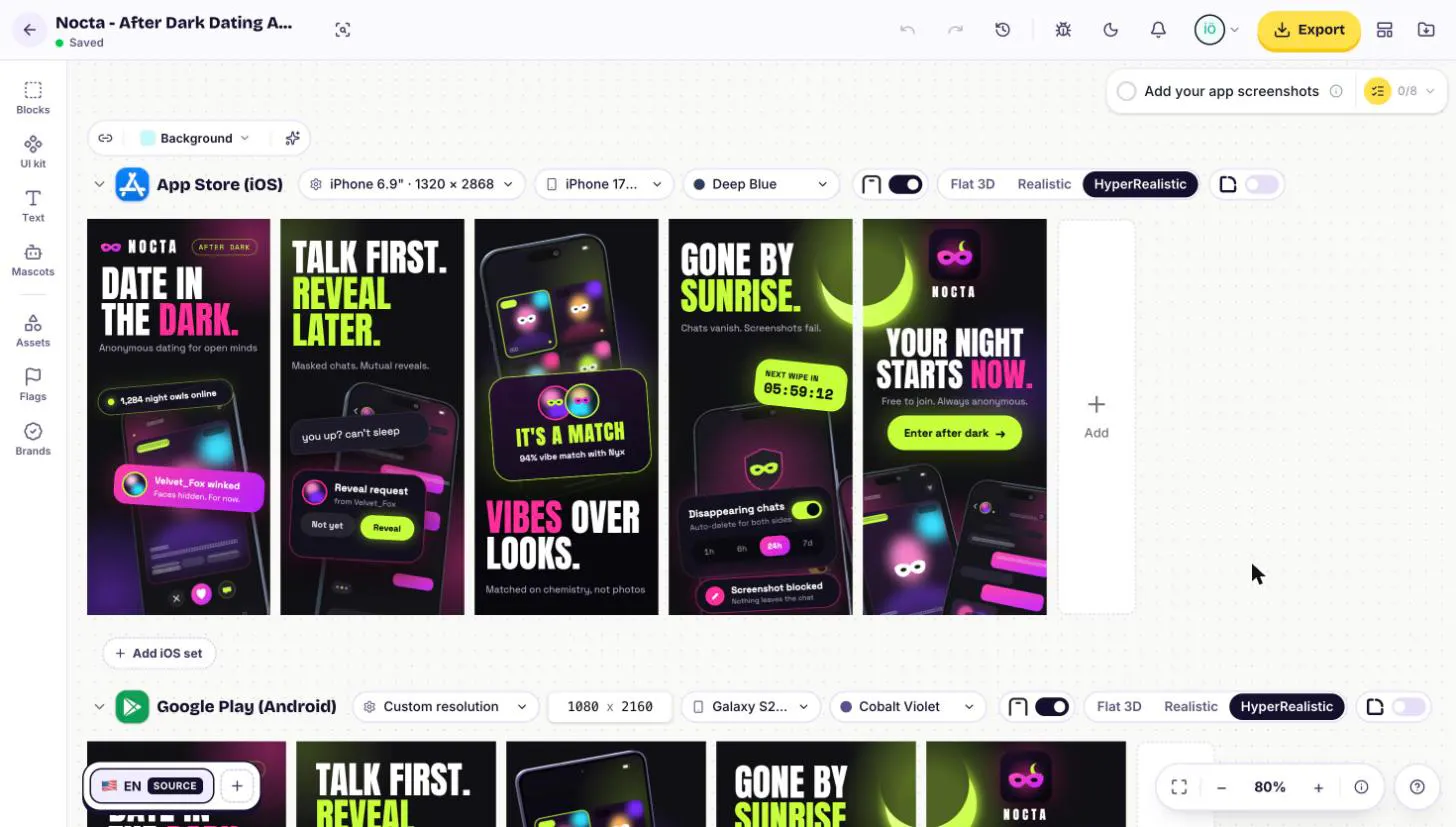The width and height of the screenshot is (1456, 827).
Task: Open the Brands panel
Action: 33,439
